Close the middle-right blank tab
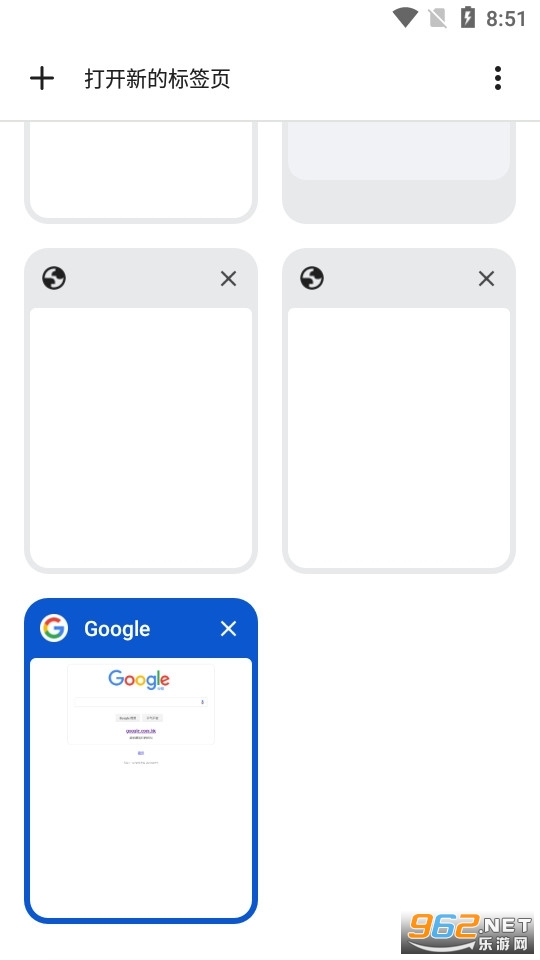 pos(487,279)
